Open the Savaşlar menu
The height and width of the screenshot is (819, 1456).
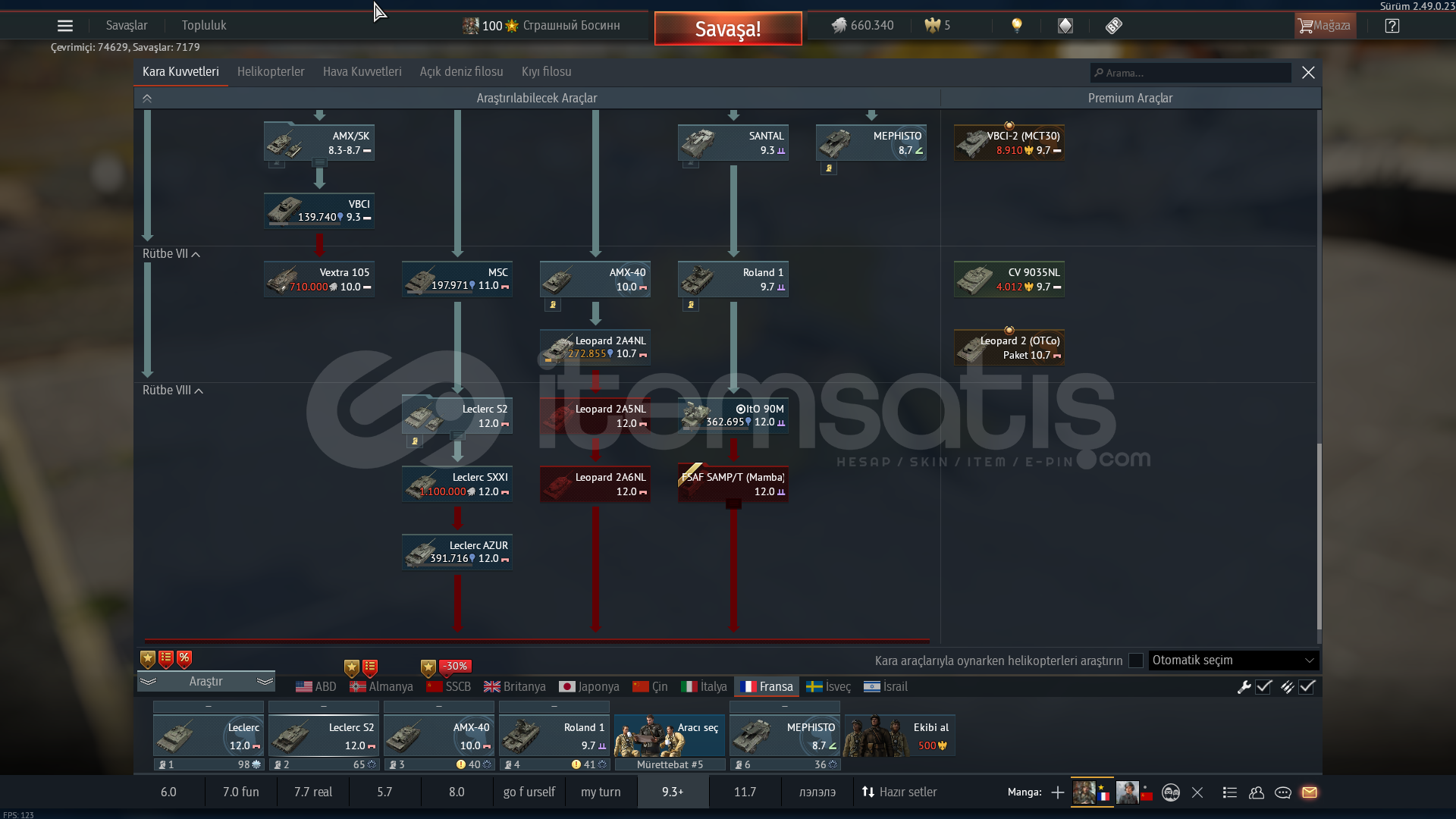[127, 25]
